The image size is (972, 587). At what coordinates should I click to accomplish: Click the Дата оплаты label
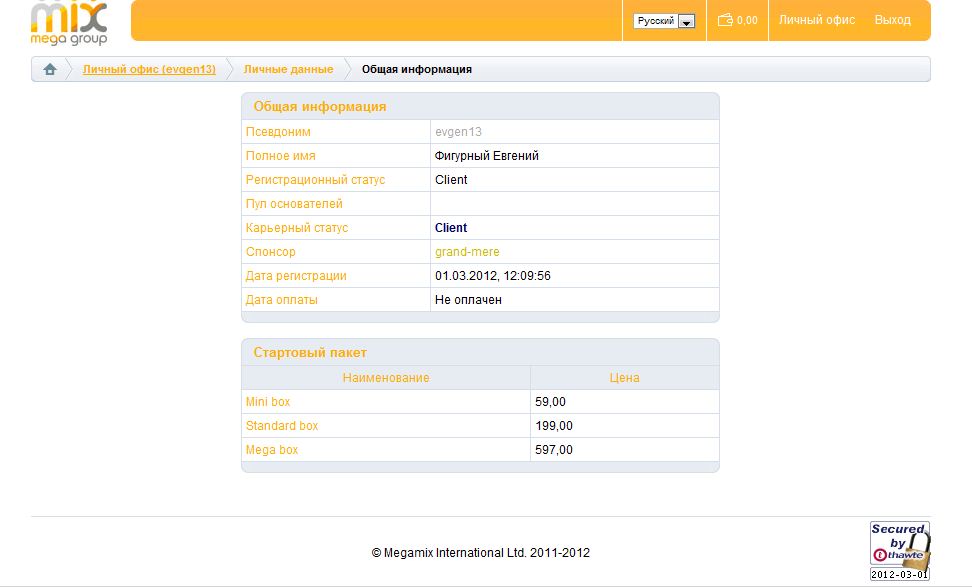click(281, 300)
